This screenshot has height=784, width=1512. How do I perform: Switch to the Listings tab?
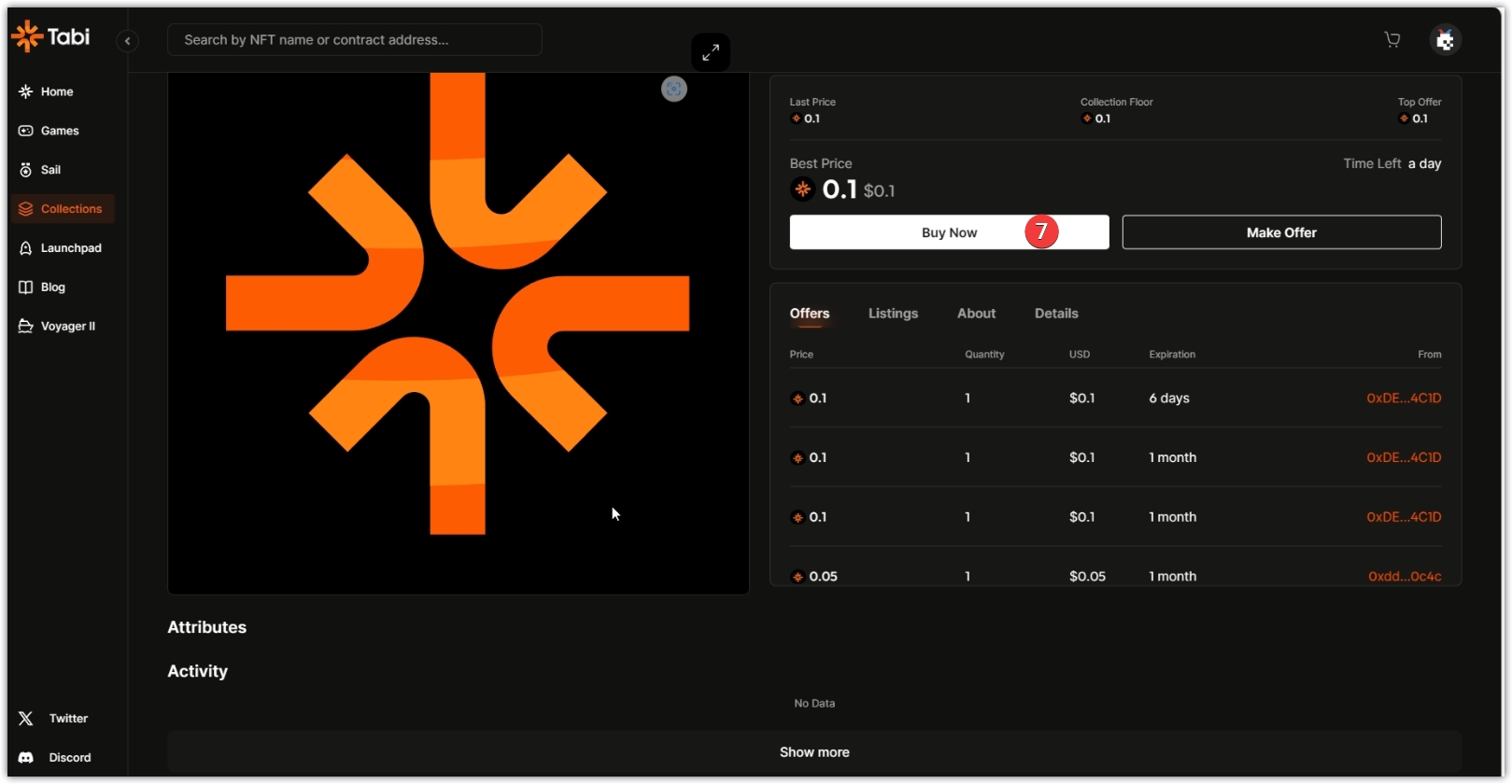(893, 314)
